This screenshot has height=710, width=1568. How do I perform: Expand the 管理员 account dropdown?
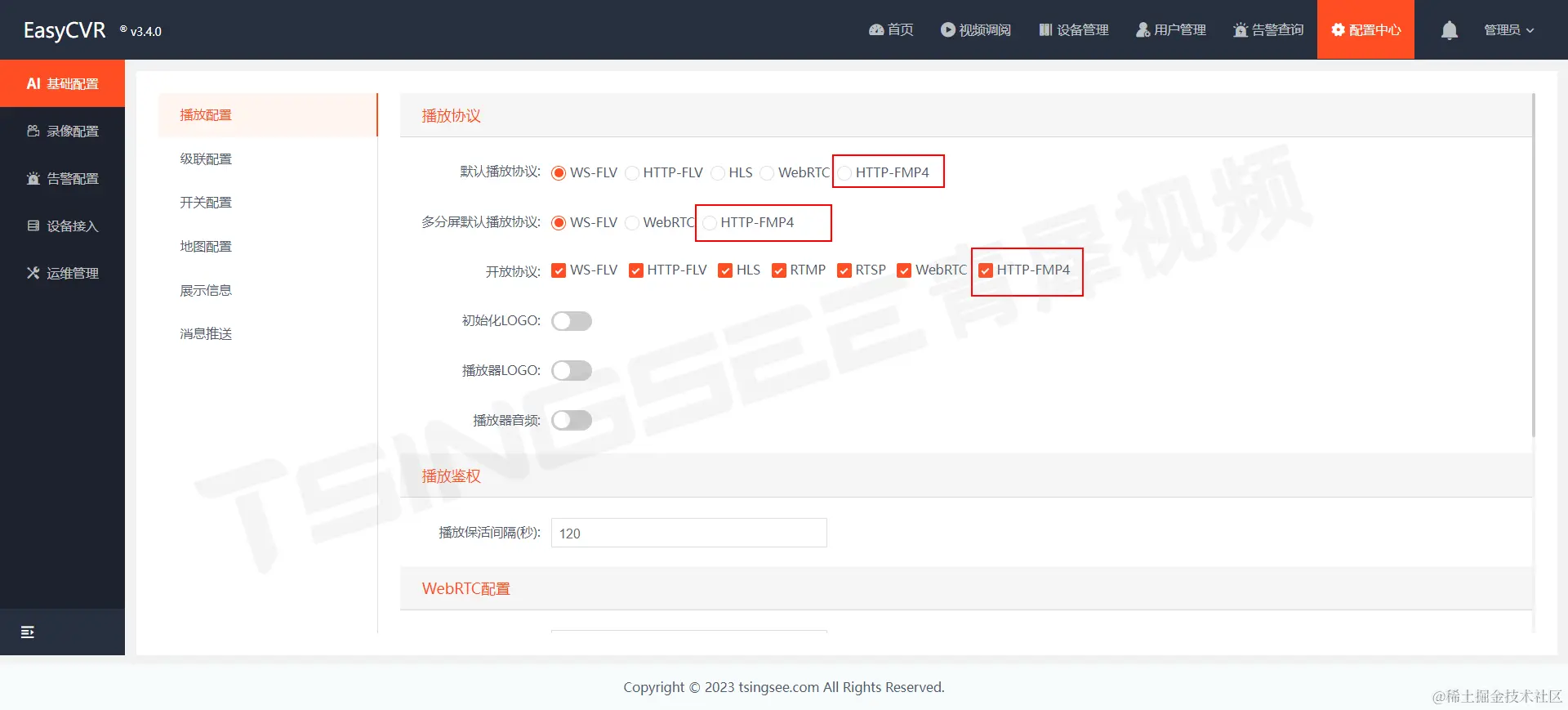(x=1508, y=30)
